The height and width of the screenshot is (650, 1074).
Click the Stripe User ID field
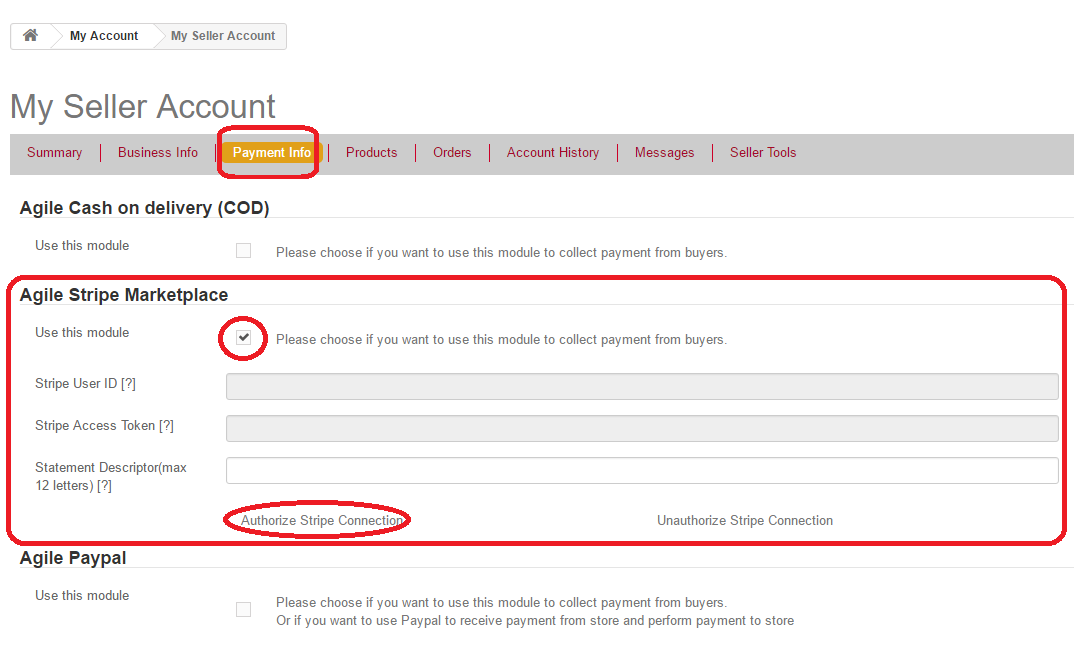pyautogui.click(x=642, y=386)
